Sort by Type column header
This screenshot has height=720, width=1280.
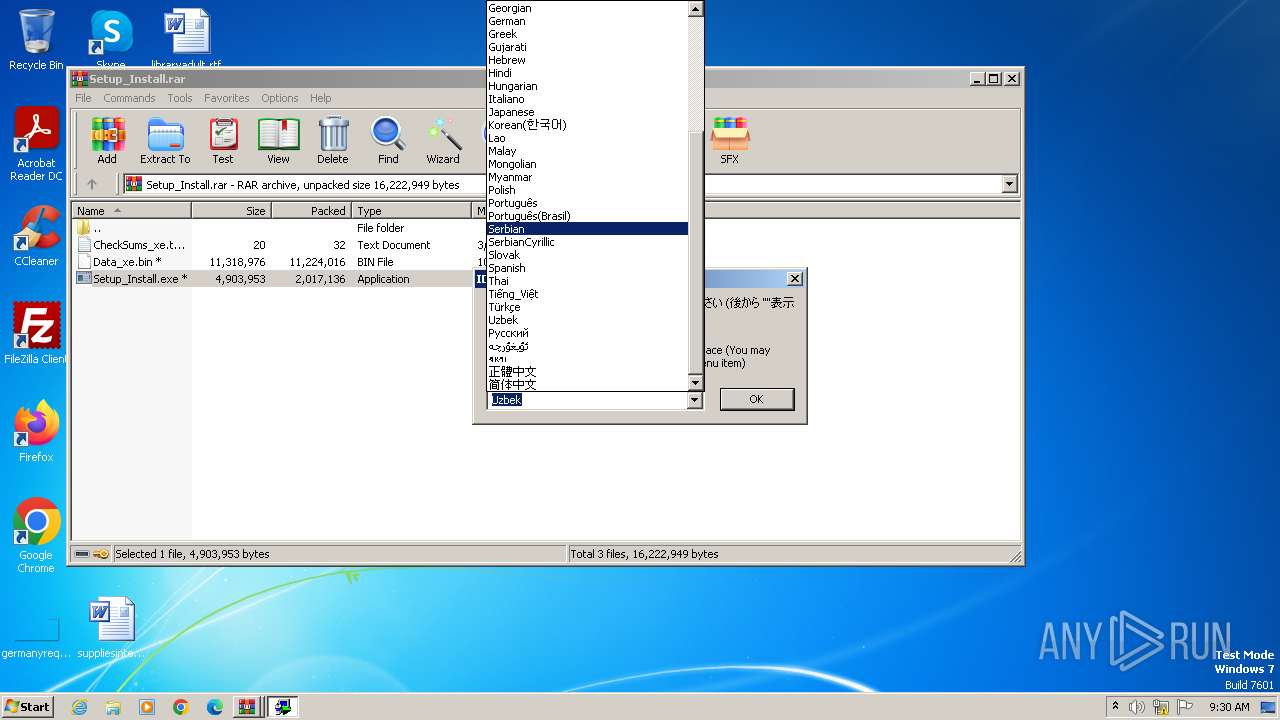(x=411, y=211)
